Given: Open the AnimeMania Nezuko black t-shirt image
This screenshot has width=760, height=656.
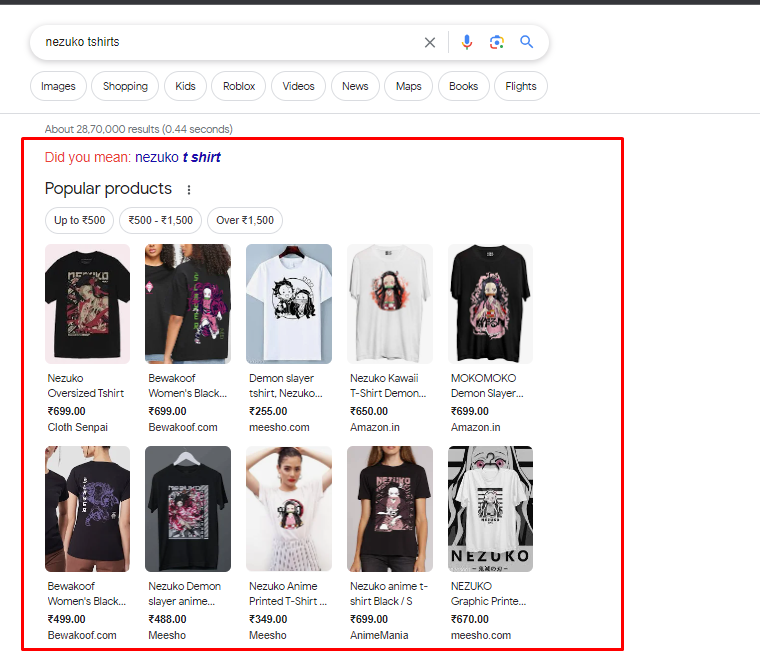Looking at the screenshot, I should tap(390, 509).
